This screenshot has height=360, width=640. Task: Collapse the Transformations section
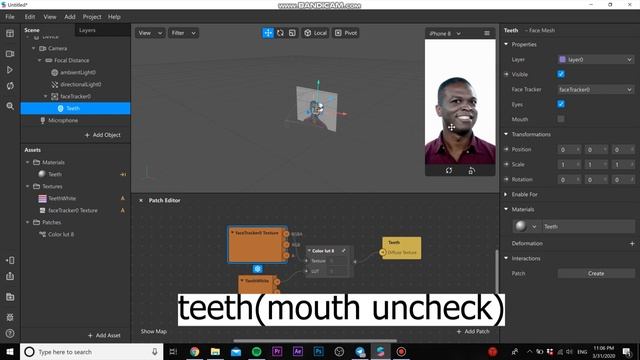point(506,134)
